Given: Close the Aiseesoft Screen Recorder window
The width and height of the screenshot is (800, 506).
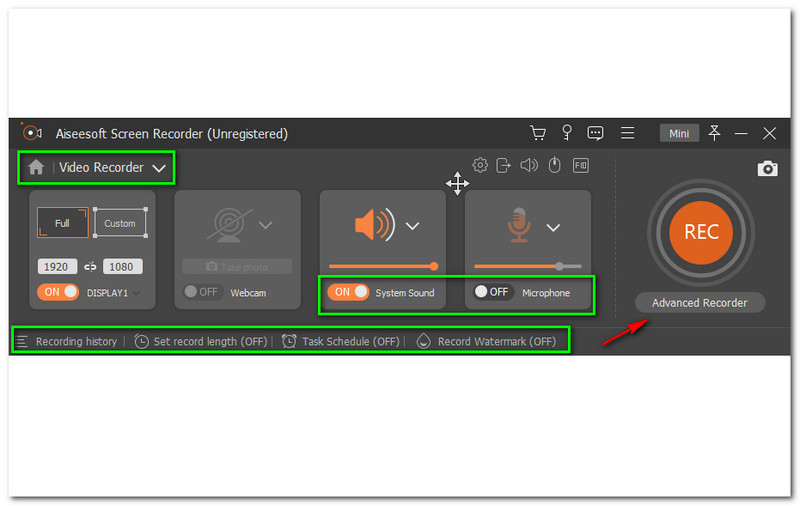Looking at the screenshot, I should coord(769,133).
